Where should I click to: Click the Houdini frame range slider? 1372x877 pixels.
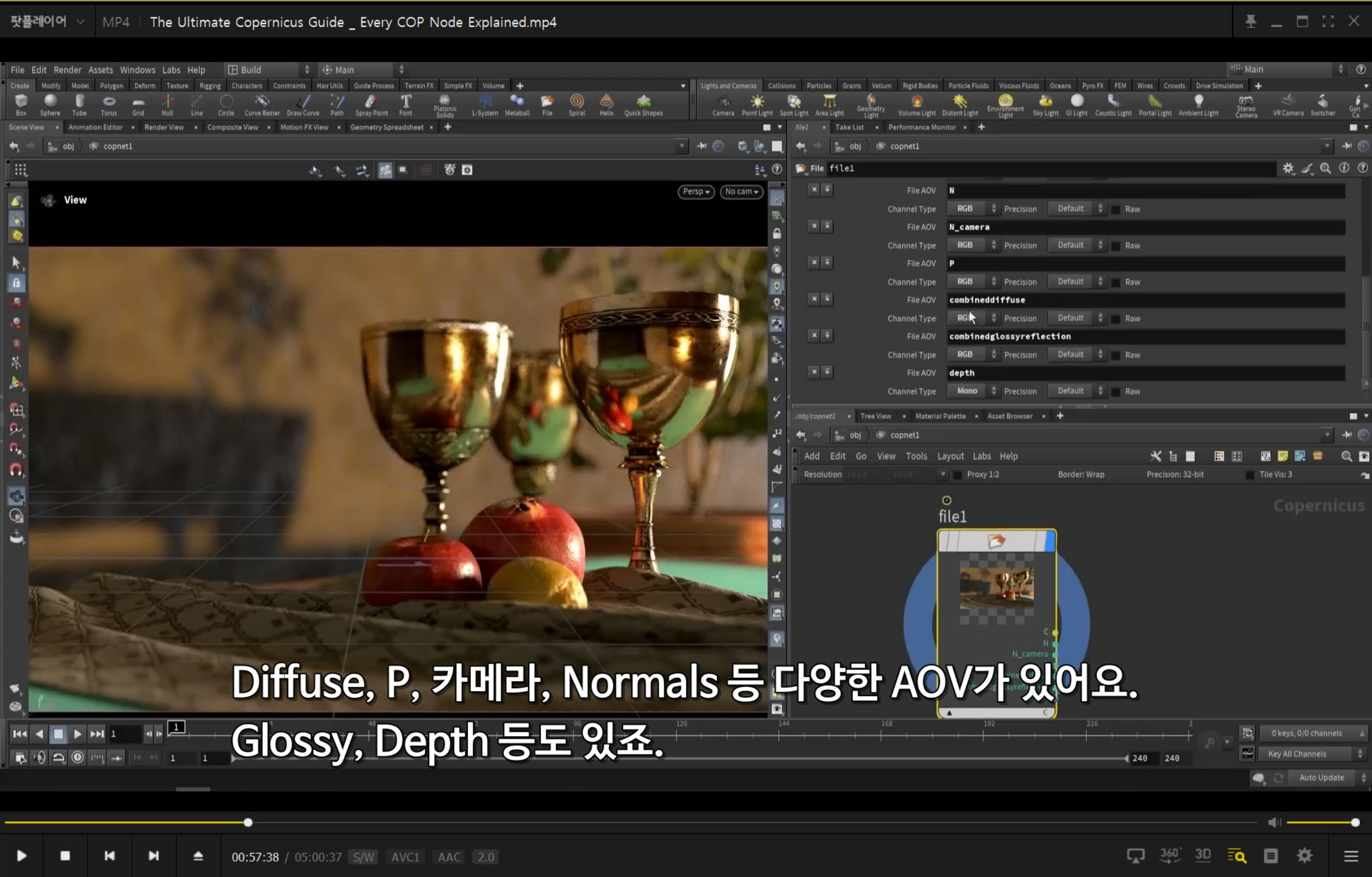click(x=679, y=758)
